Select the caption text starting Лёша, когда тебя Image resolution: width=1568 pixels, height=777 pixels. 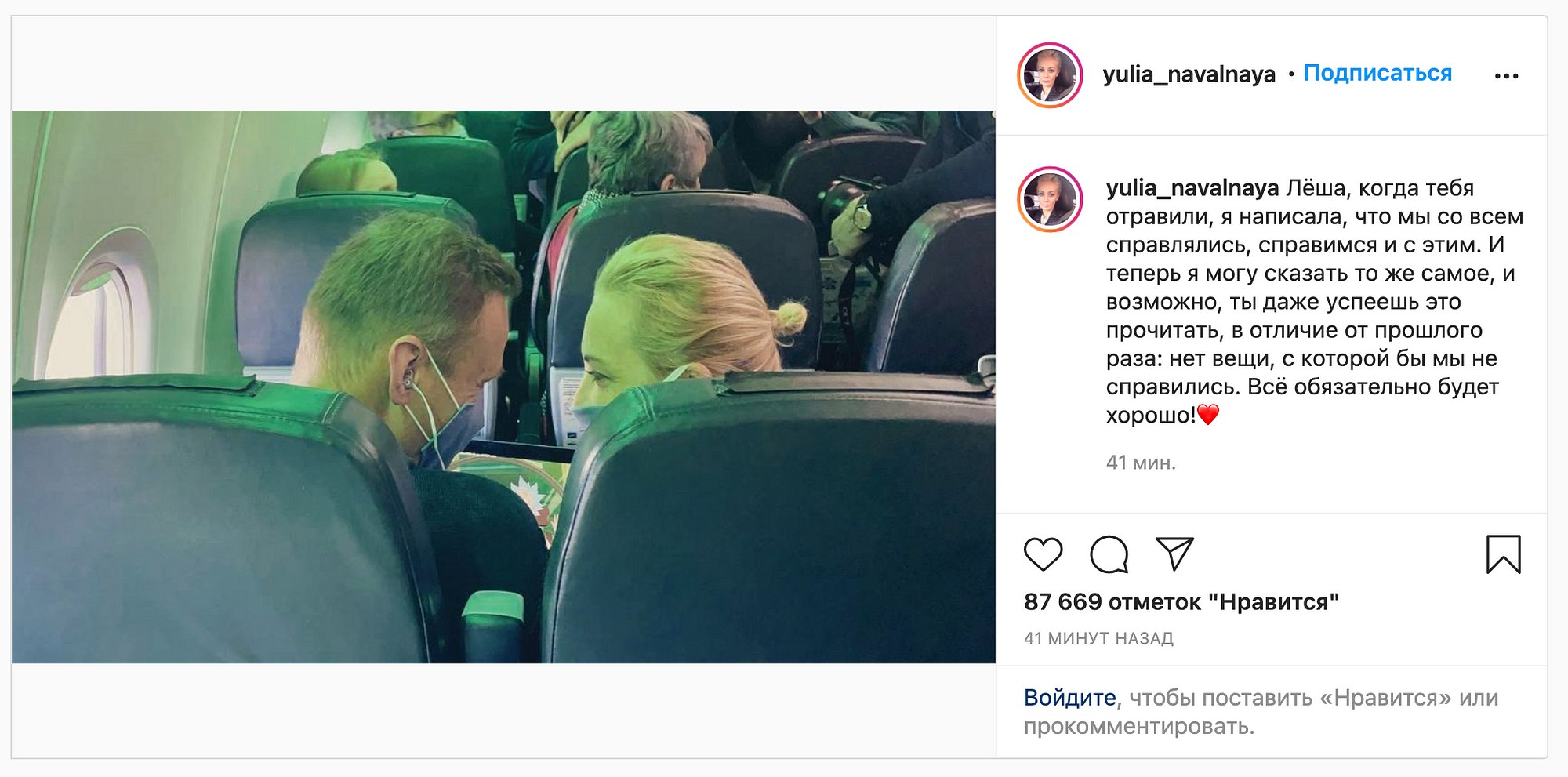coord(1314,301)
